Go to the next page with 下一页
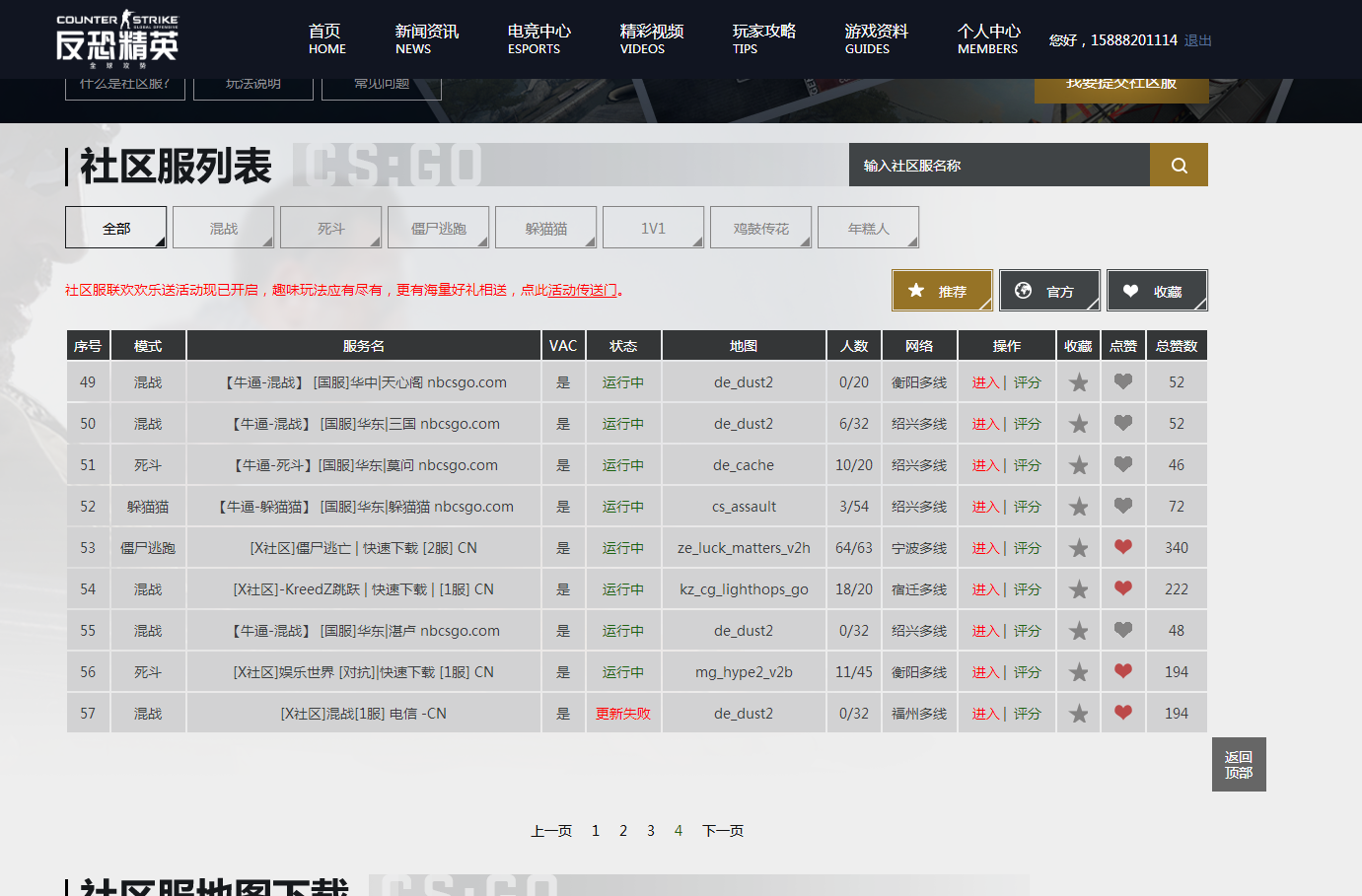The width and height of the screenshot is (1362, 896). click(x=722, y=830)
